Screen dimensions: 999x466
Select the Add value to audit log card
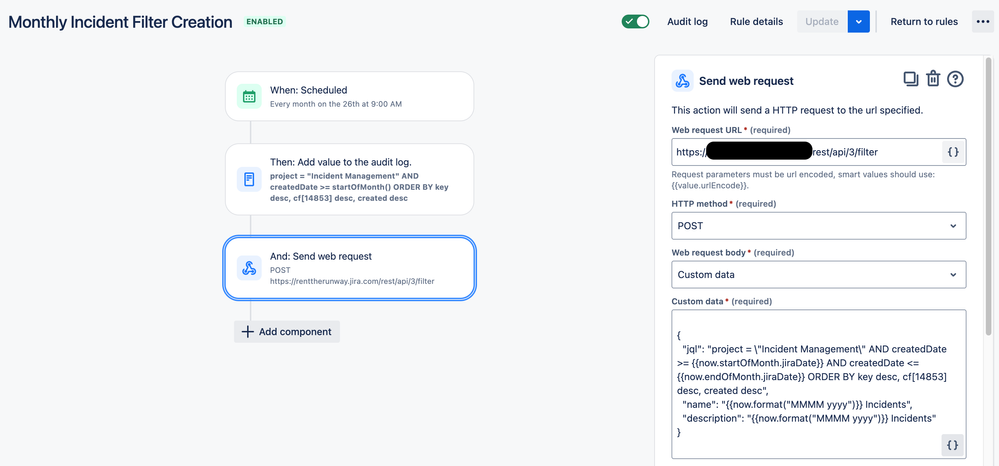[349, 179]
